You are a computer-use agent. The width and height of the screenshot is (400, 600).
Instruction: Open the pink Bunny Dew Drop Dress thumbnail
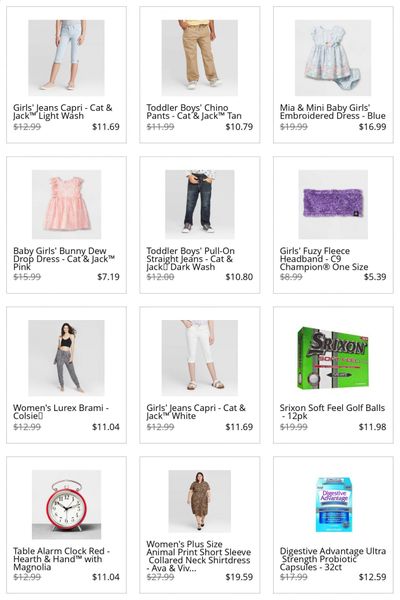click(x=66, y=204)
